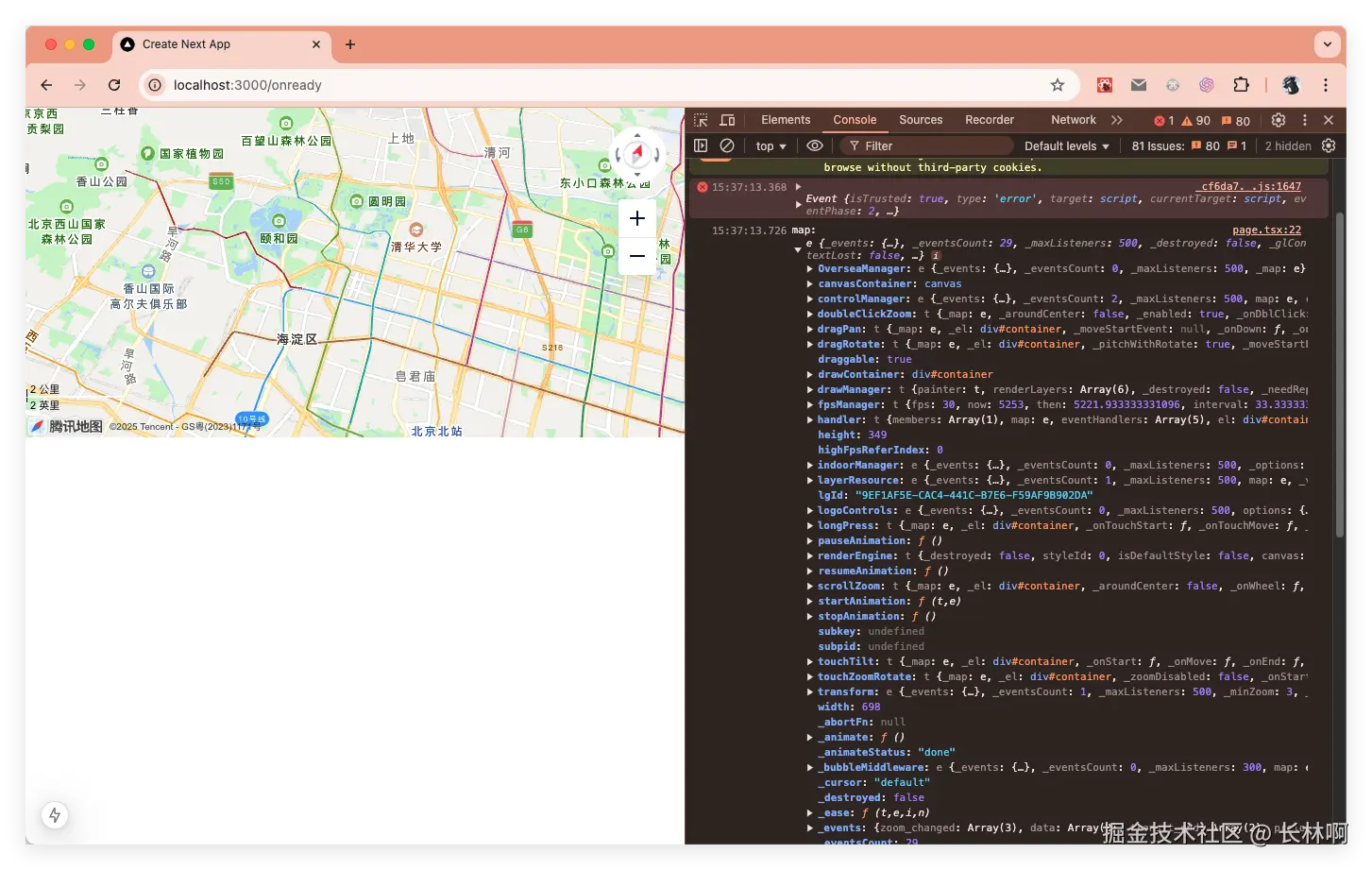The image size is (1372, 870).
Task: Toggle the console sidebar
Action: pyautogui.click(x=701, y=145)
